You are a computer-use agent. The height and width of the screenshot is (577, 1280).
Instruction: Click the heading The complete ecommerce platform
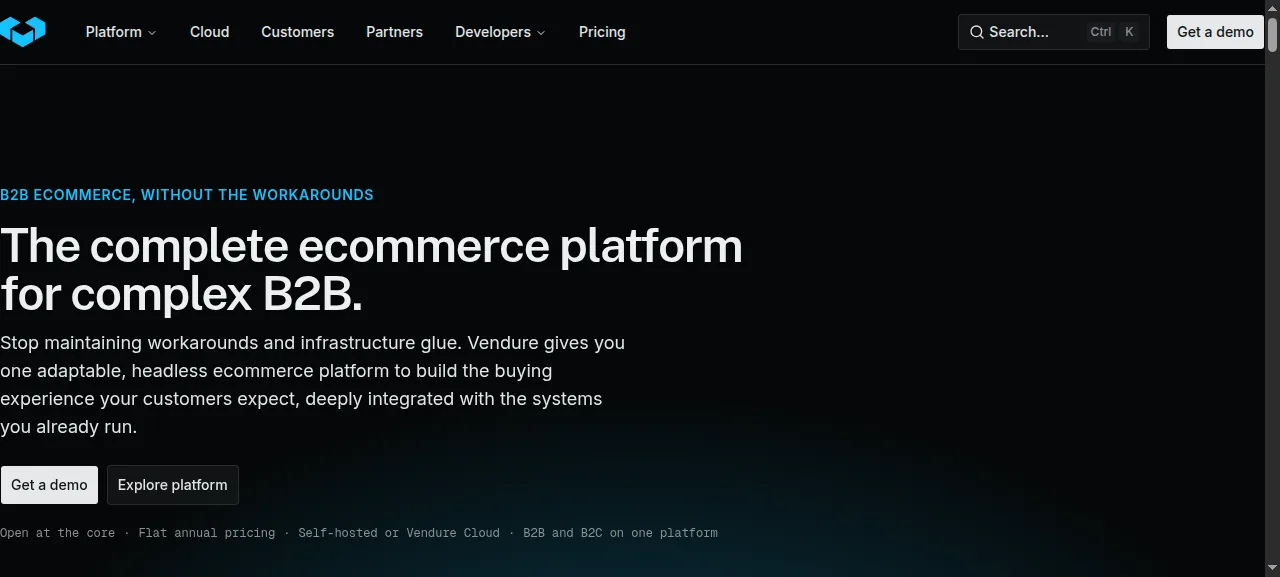point(371,270)
